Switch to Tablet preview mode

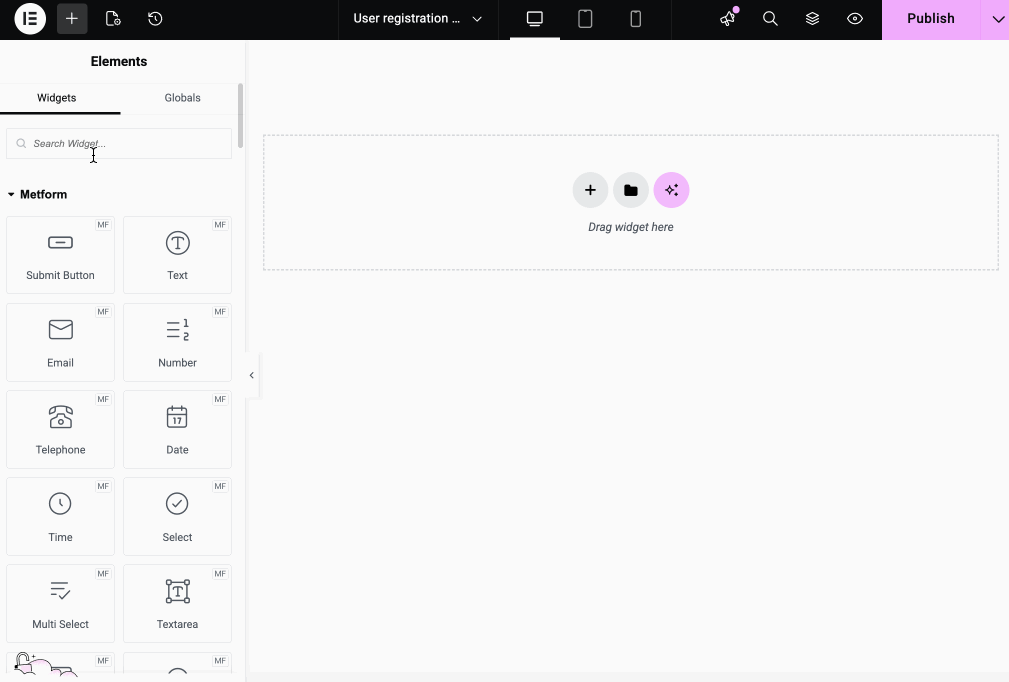click(x=585, y=19)
